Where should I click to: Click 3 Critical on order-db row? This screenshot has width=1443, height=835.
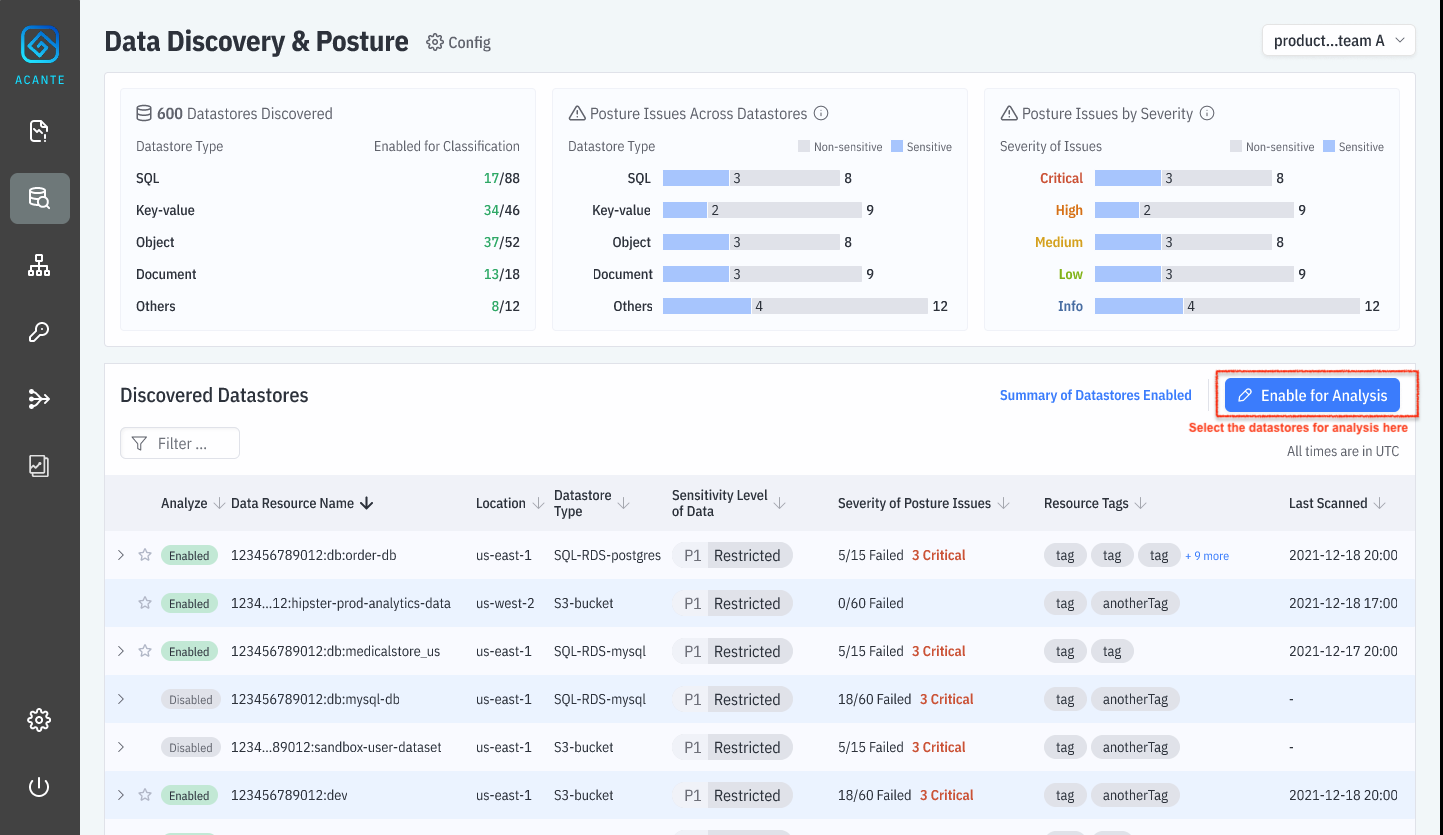(938, 555)
